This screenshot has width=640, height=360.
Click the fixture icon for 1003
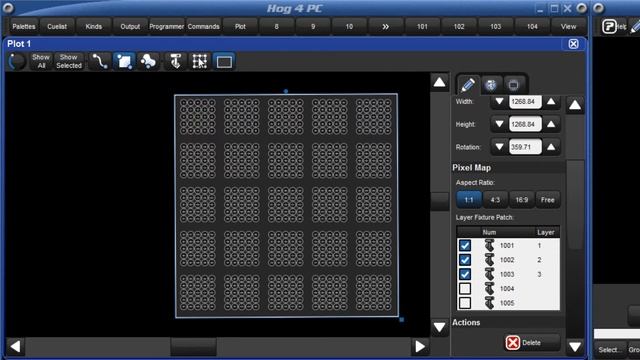point(489,274)
